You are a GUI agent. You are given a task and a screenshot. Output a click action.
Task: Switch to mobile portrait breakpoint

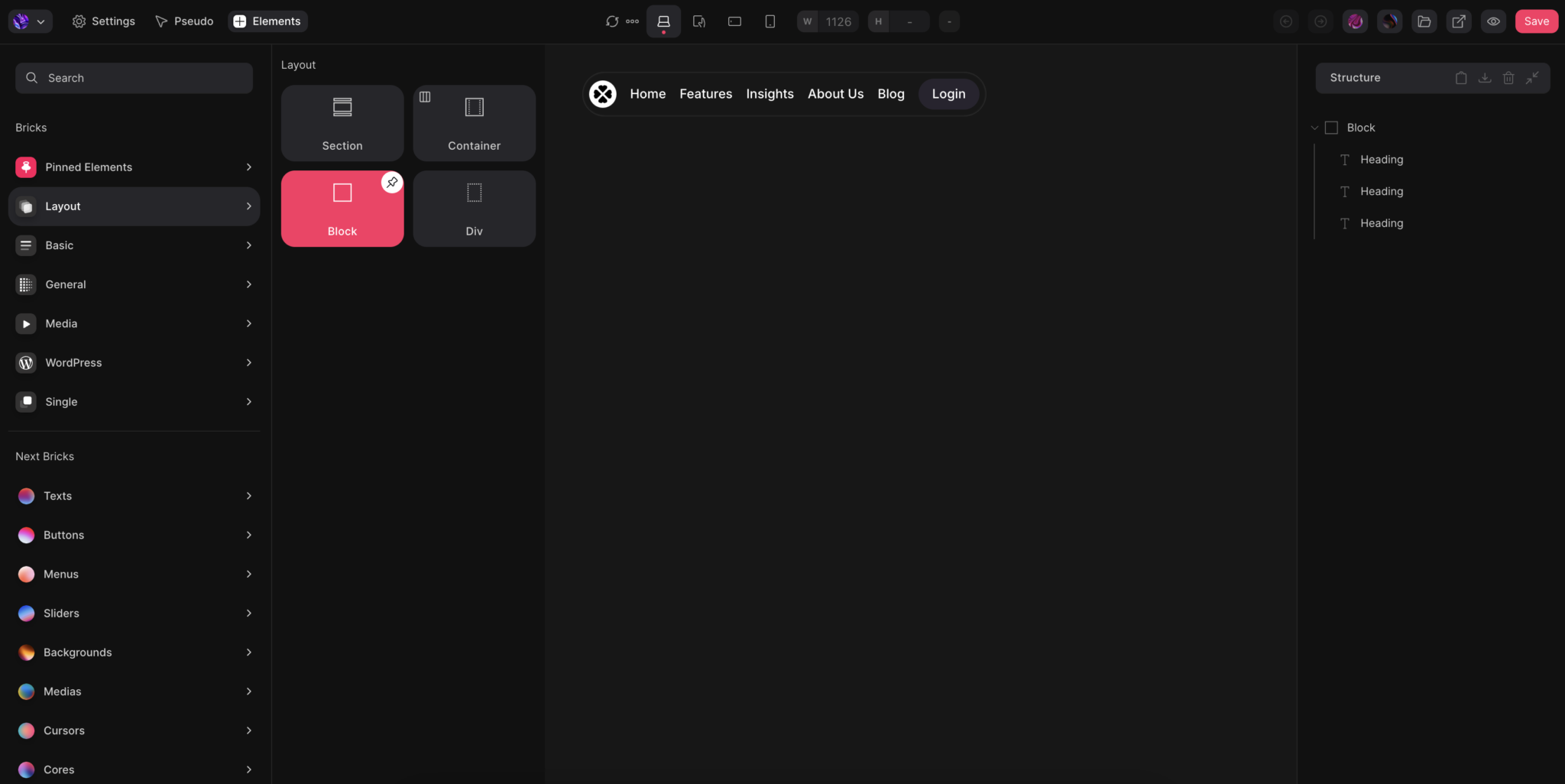pyautogui.click(x=770, y=21)
